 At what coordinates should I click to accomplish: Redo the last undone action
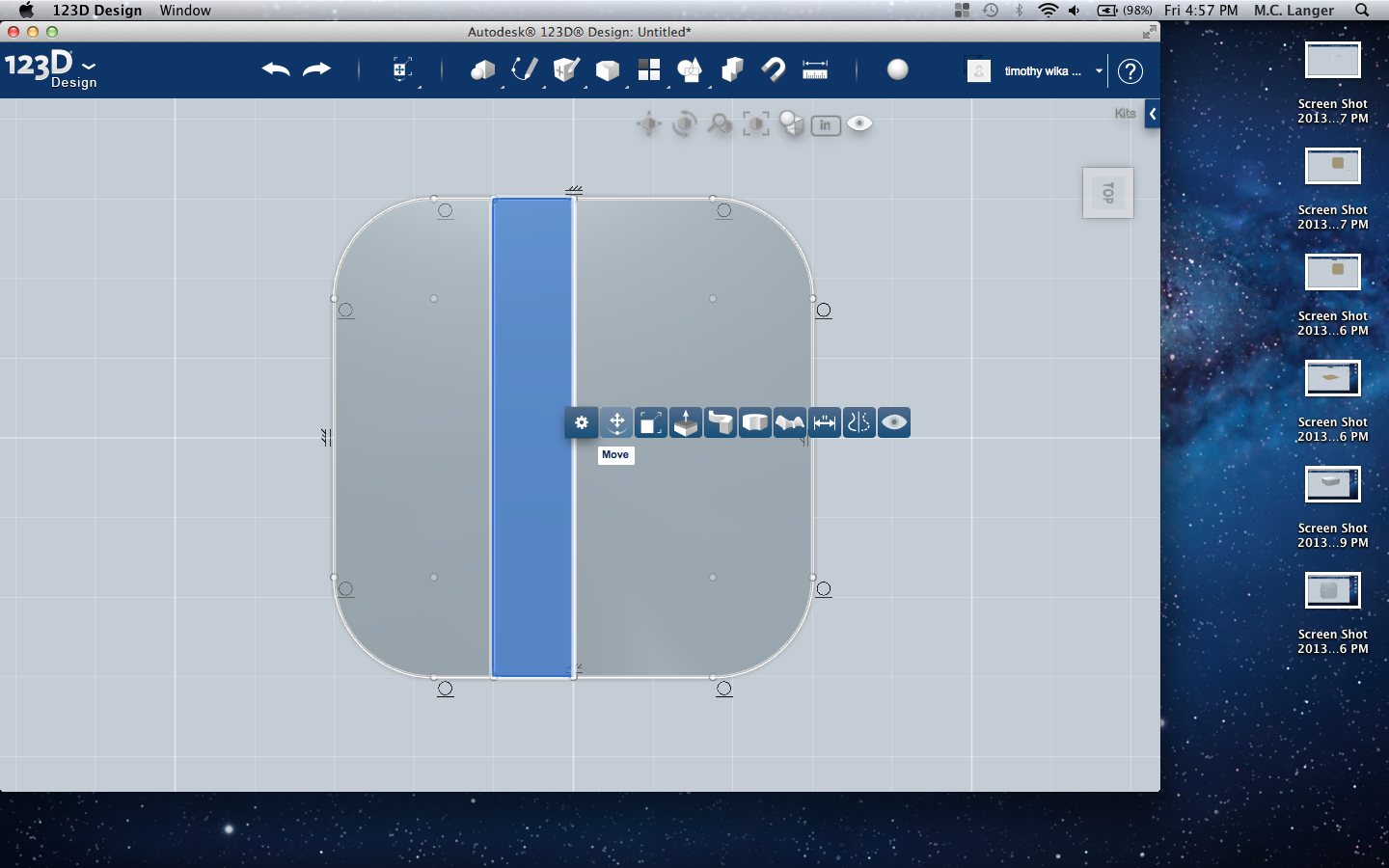tap(316, 69)
